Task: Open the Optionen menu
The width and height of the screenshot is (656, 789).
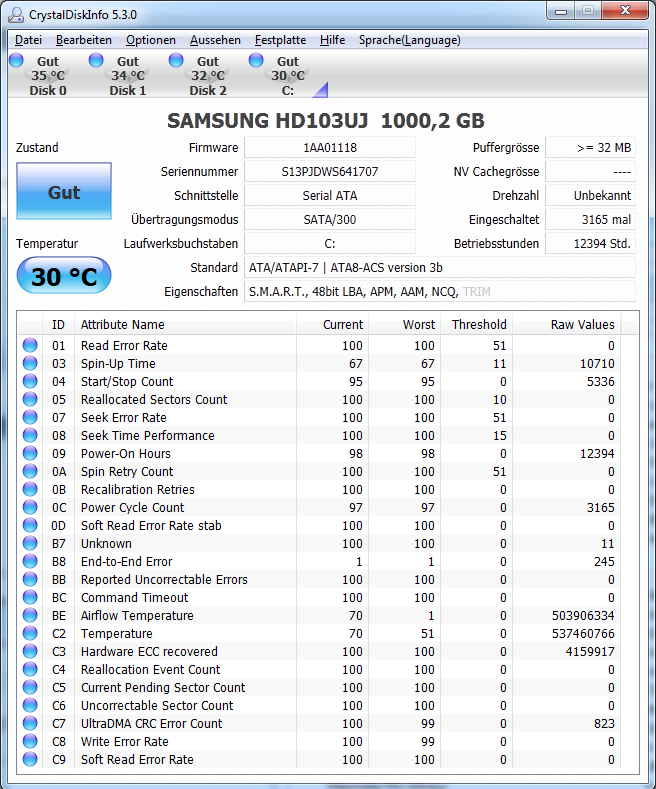Action: click(151, 40)
